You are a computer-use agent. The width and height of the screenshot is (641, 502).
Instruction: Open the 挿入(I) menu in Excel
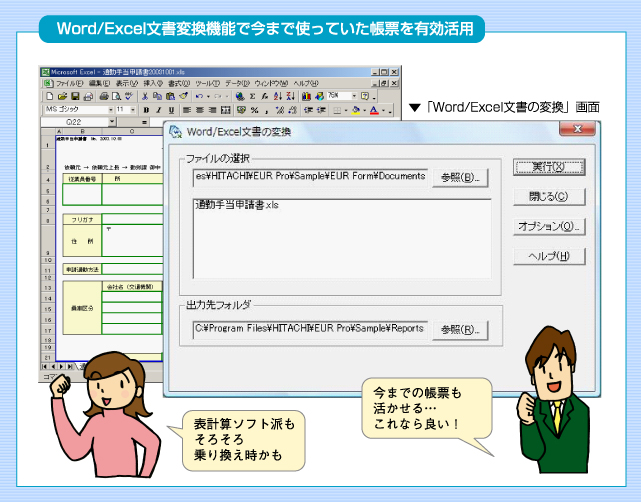153,83
